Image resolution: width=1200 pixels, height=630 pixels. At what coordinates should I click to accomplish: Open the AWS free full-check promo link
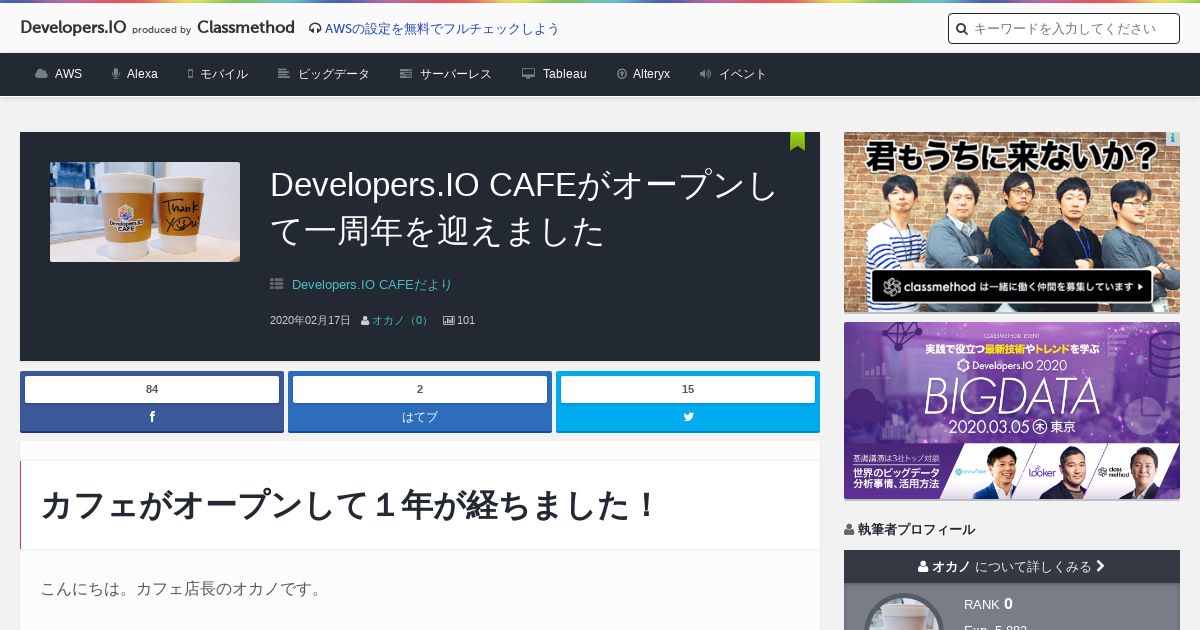pyautogui.click(x=442, y=29)
